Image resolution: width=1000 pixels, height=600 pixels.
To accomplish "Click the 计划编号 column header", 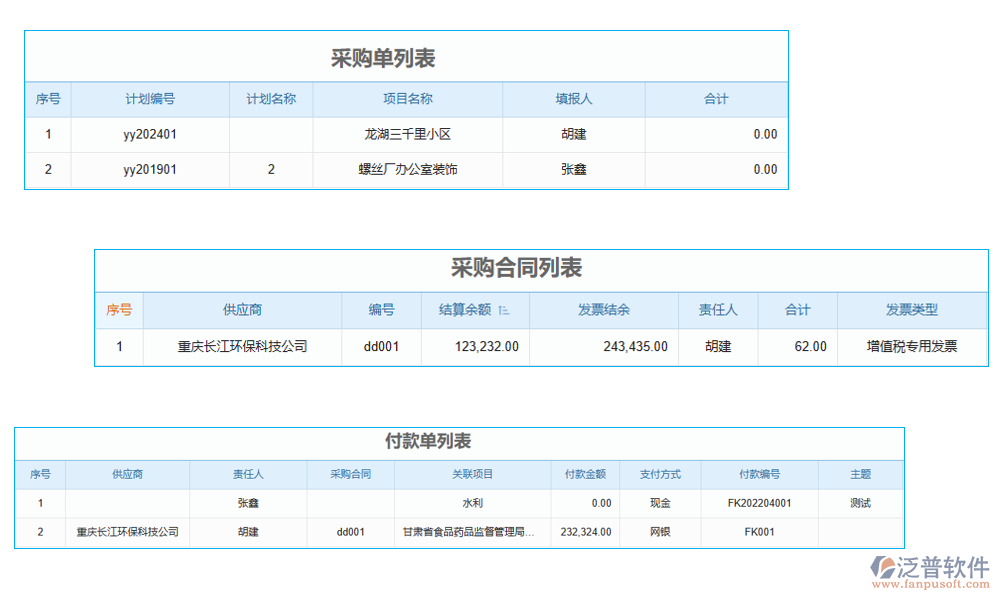I will pos(150,99).
